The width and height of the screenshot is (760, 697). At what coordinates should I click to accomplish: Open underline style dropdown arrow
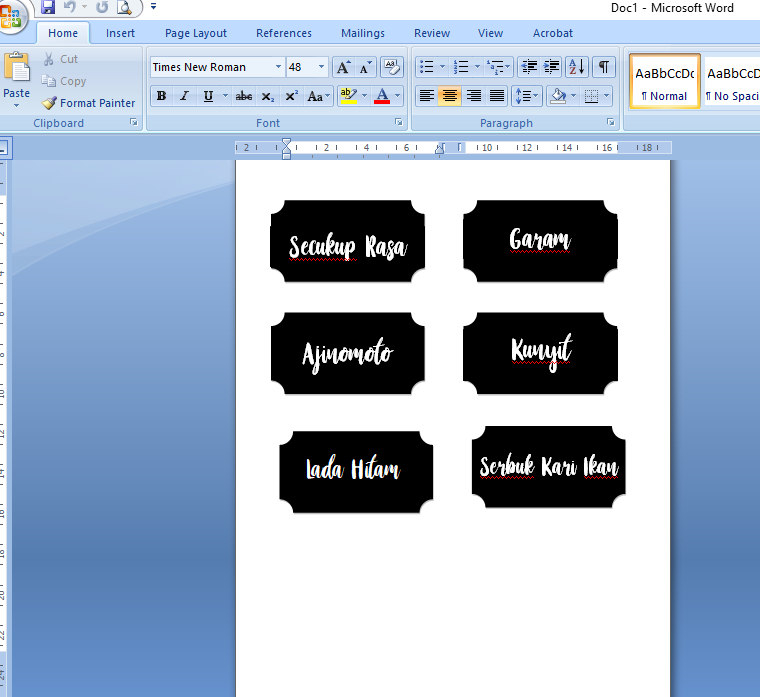pyautogui.click(x=225, y=96)
